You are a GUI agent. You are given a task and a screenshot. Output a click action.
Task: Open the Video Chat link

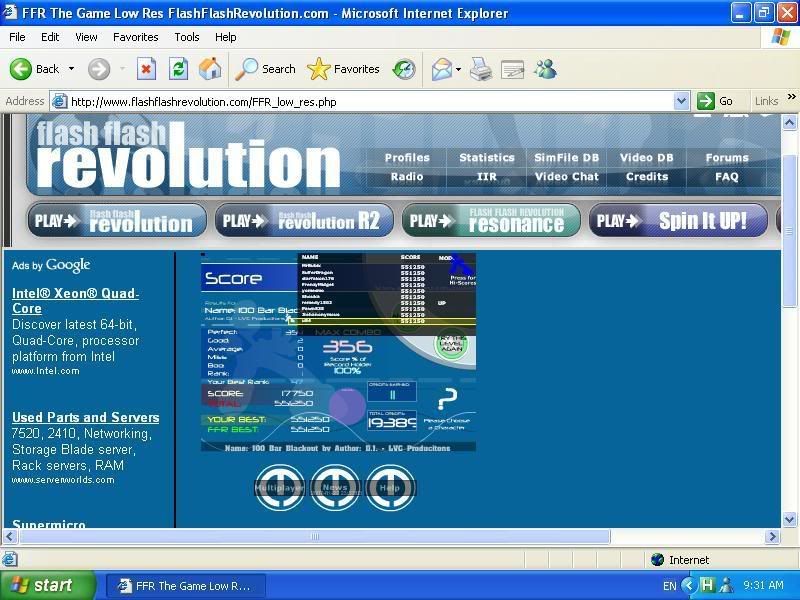click(566, 177)
